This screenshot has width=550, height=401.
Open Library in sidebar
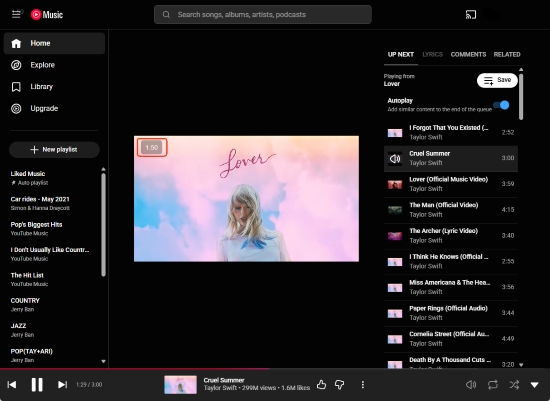point(54,87)
